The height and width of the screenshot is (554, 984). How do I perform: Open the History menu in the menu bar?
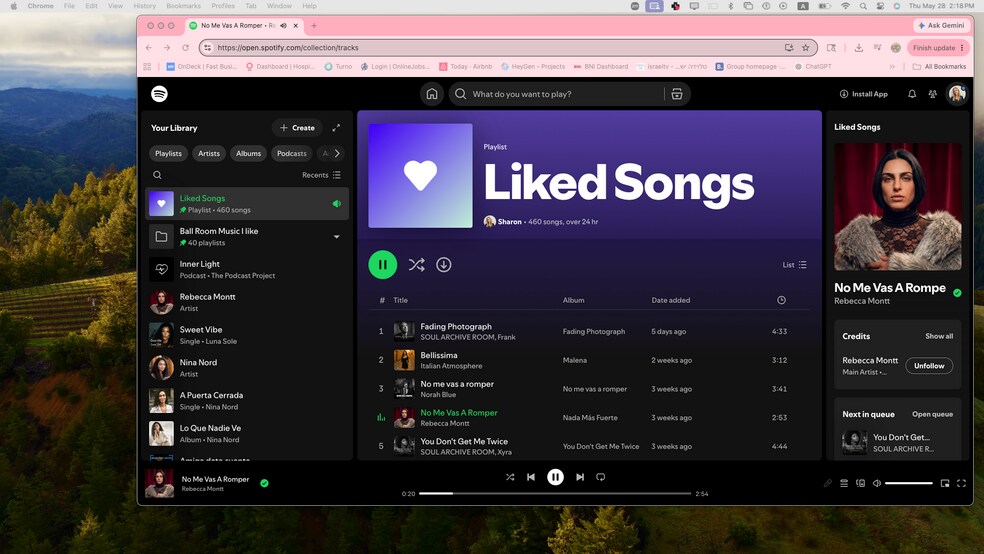(x=144, y=6)
